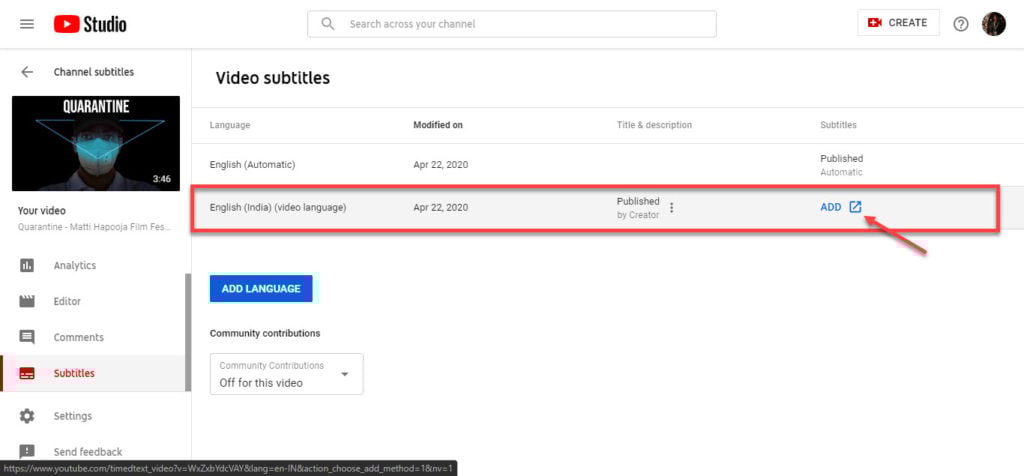
Task: Click the Settings gear icon
Action: tap(27, 416)
